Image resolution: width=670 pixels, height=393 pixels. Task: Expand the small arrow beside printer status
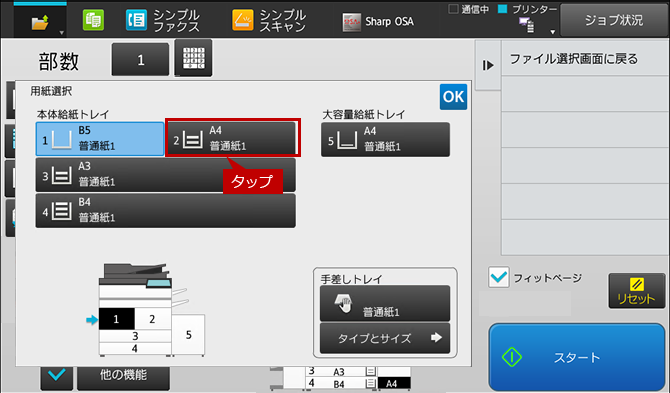pyautogui.click(x=552, y=32)
